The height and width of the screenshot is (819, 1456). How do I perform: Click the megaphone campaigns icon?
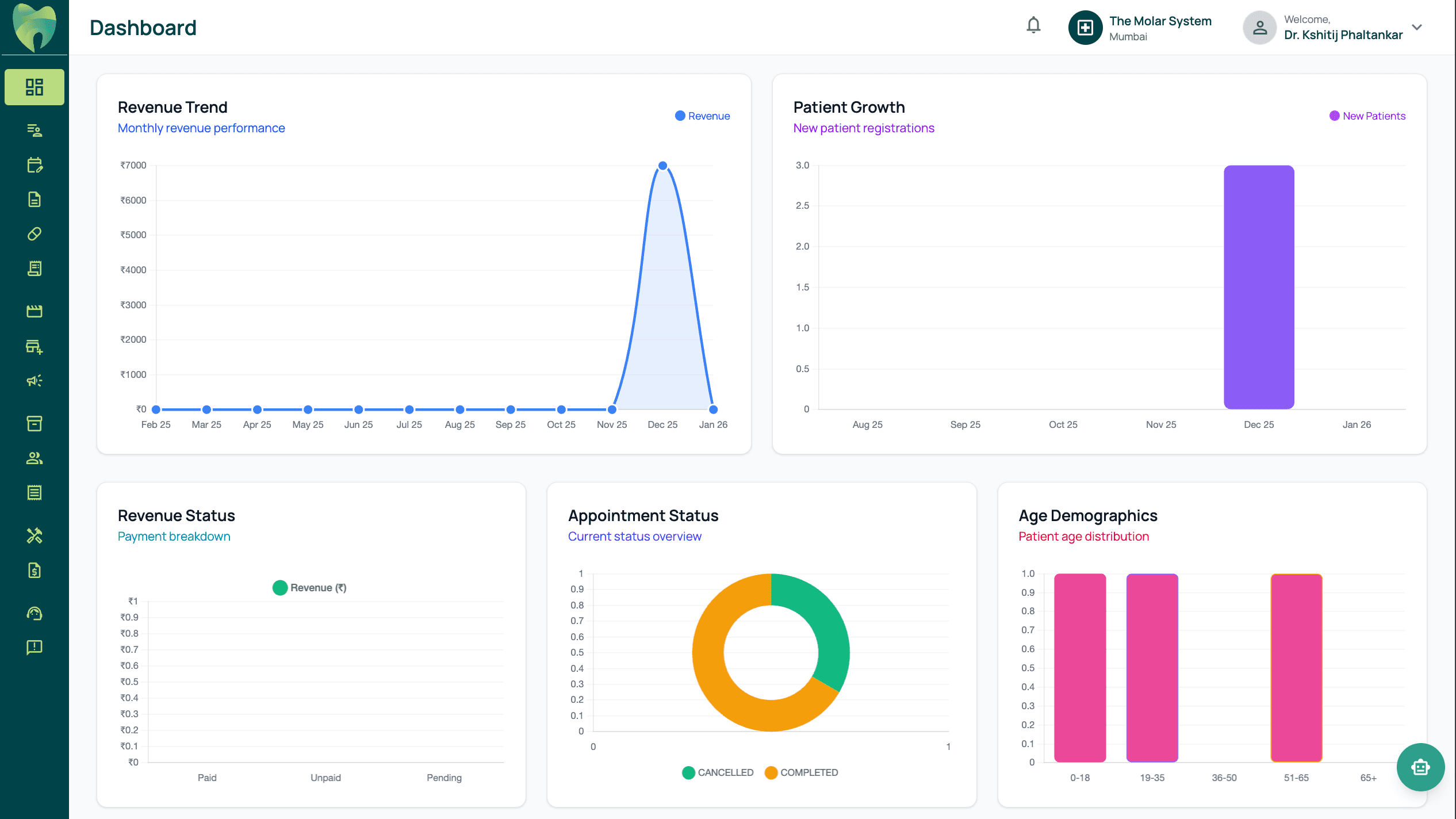tap(35, 381)
